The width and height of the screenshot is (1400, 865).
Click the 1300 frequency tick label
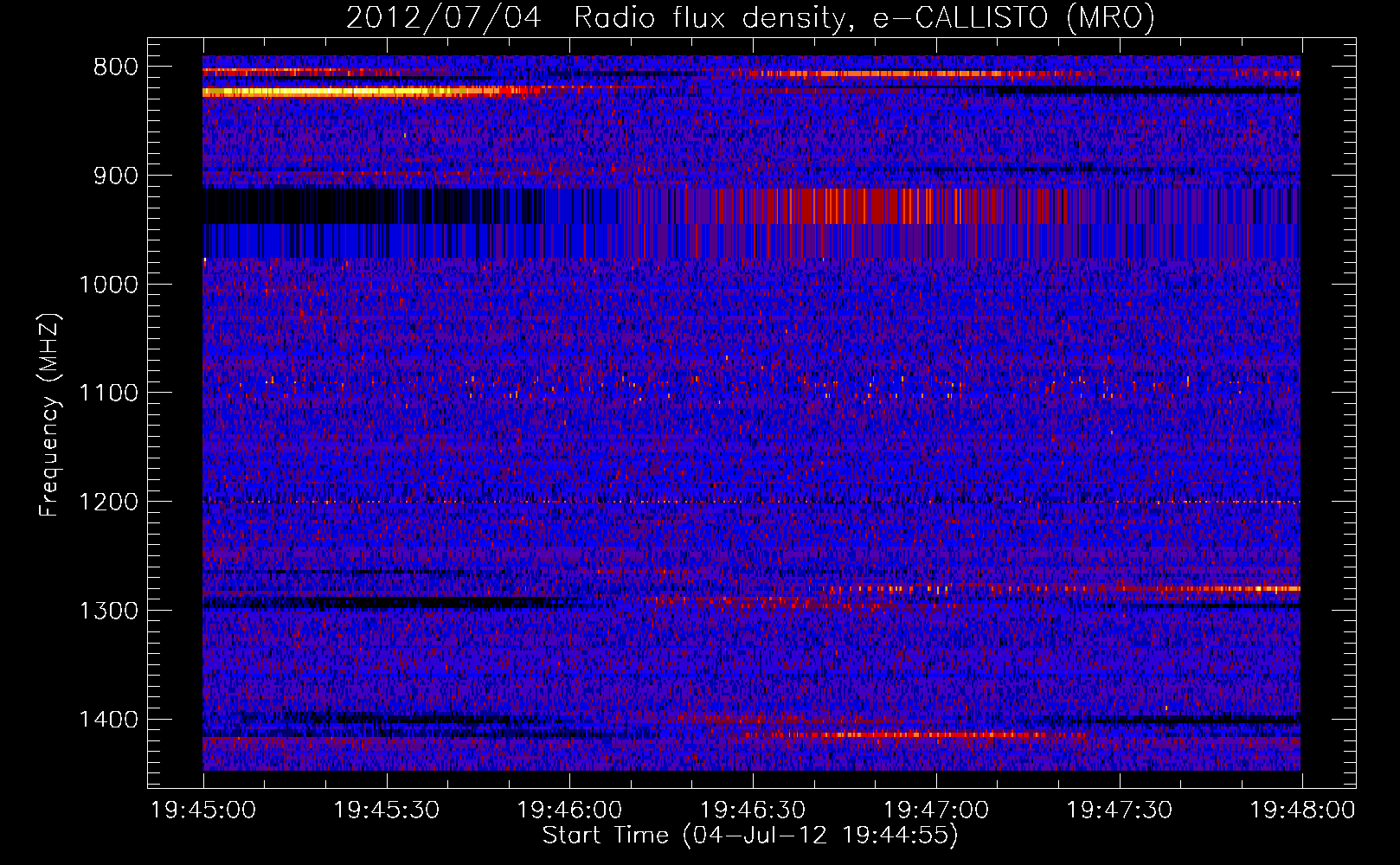tap(109, 611)
